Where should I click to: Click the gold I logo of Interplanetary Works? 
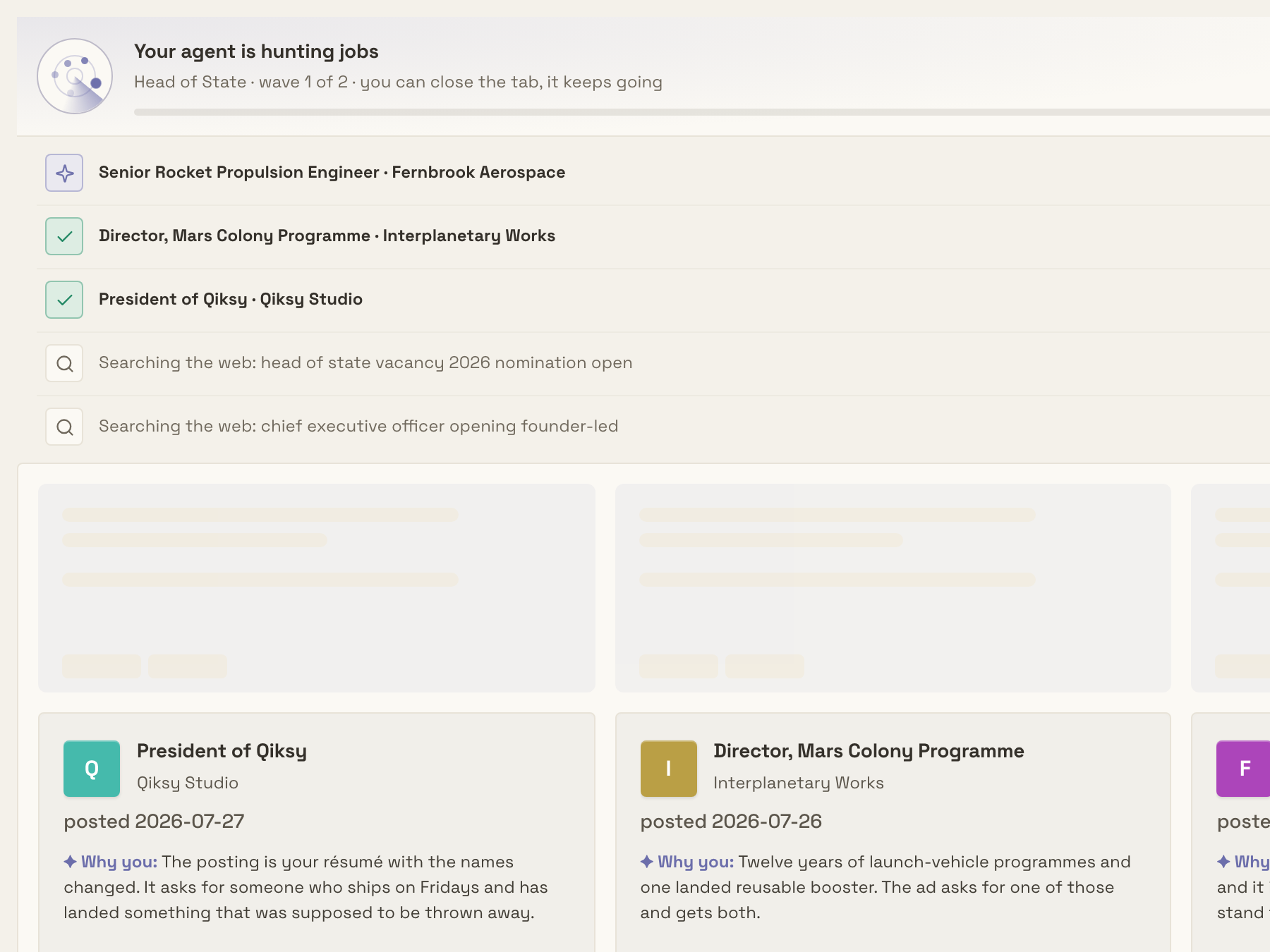[669, 769]
